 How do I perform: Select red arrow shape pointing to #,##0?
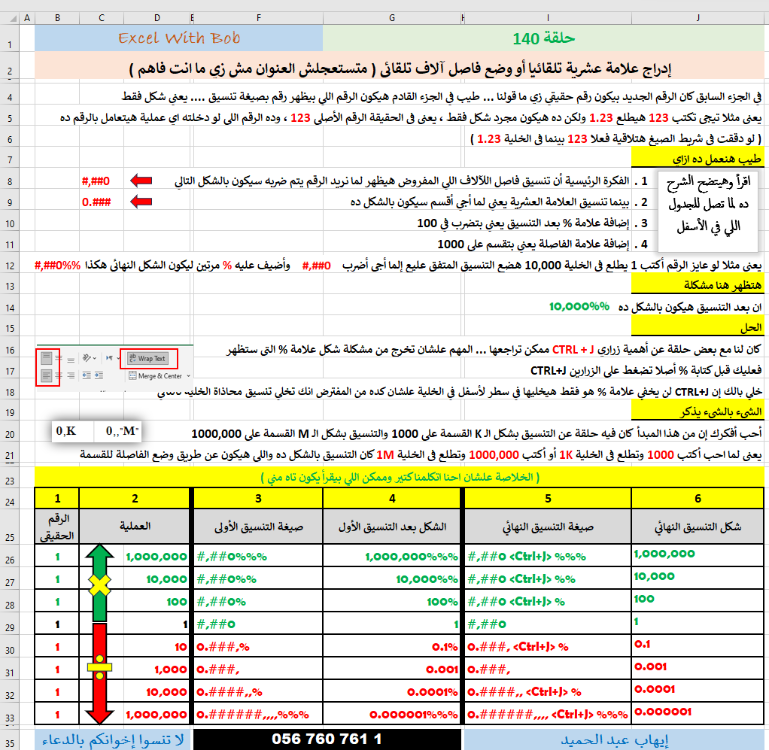click(x=141, y=181)
